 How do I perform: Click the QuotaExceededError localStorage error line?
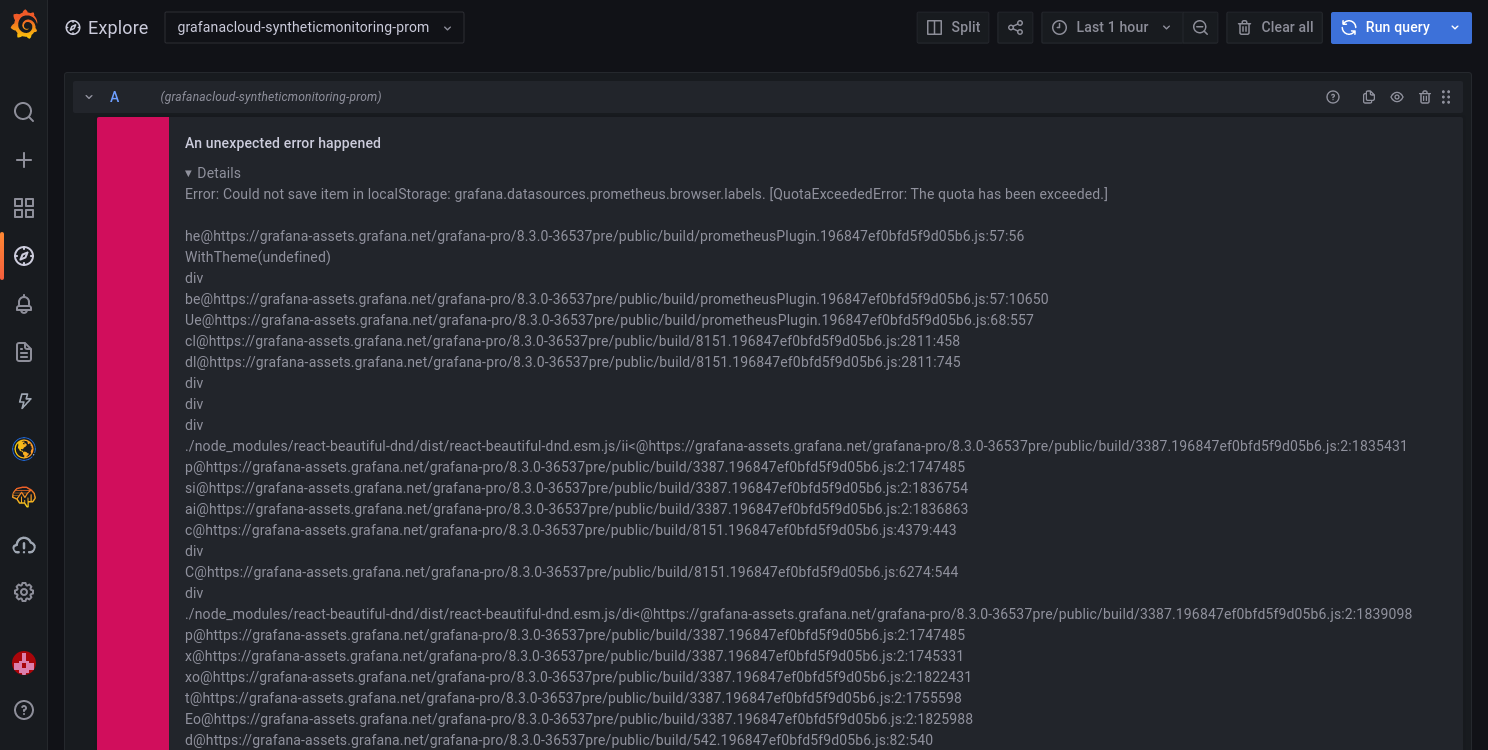pos(646,194)
